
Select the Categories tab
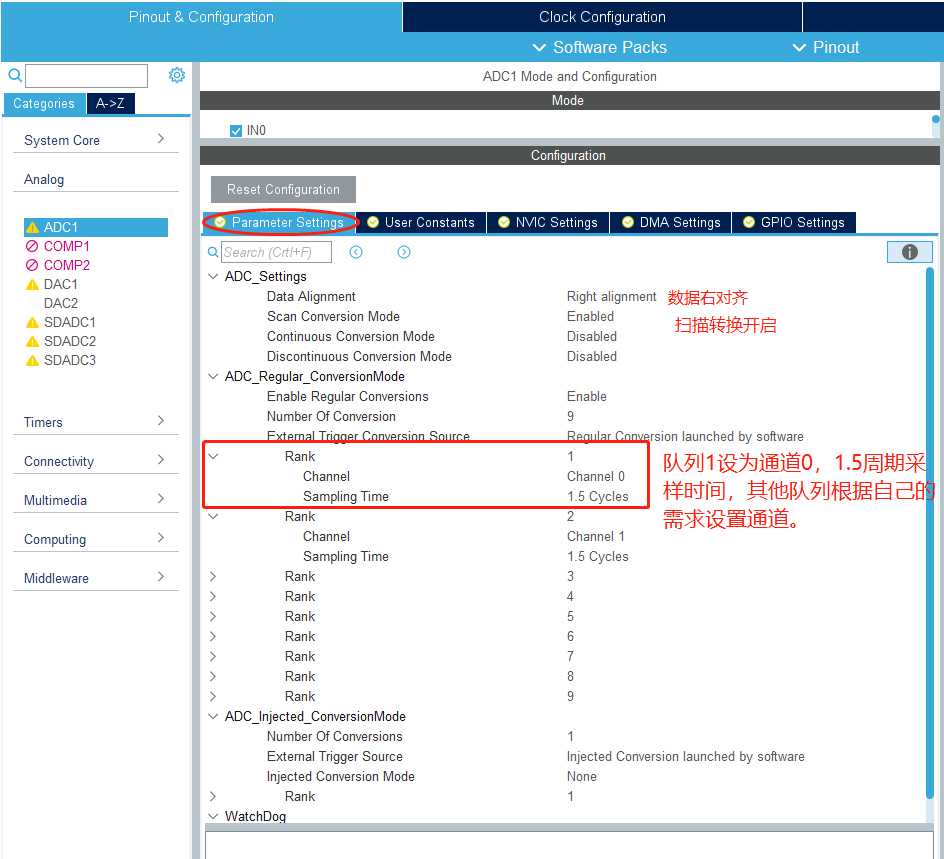pos(44,104)
